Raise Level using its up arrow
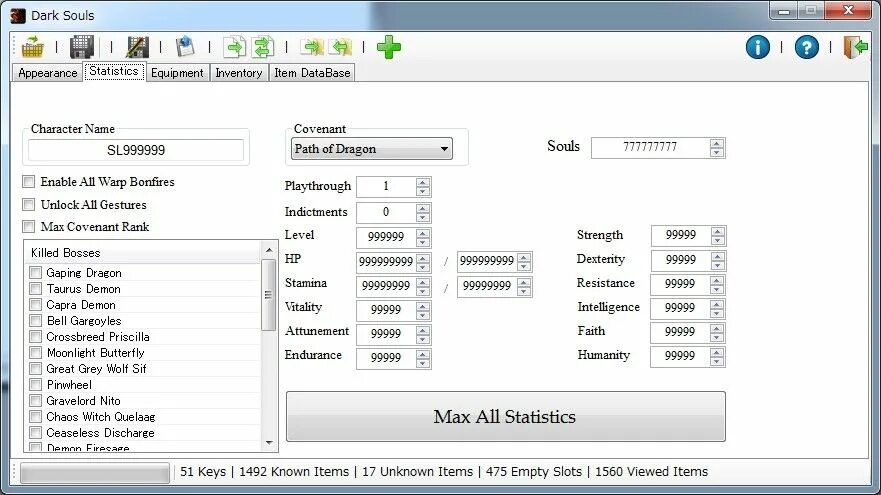This screenshot has height=495, width=881. click(423, 233)
